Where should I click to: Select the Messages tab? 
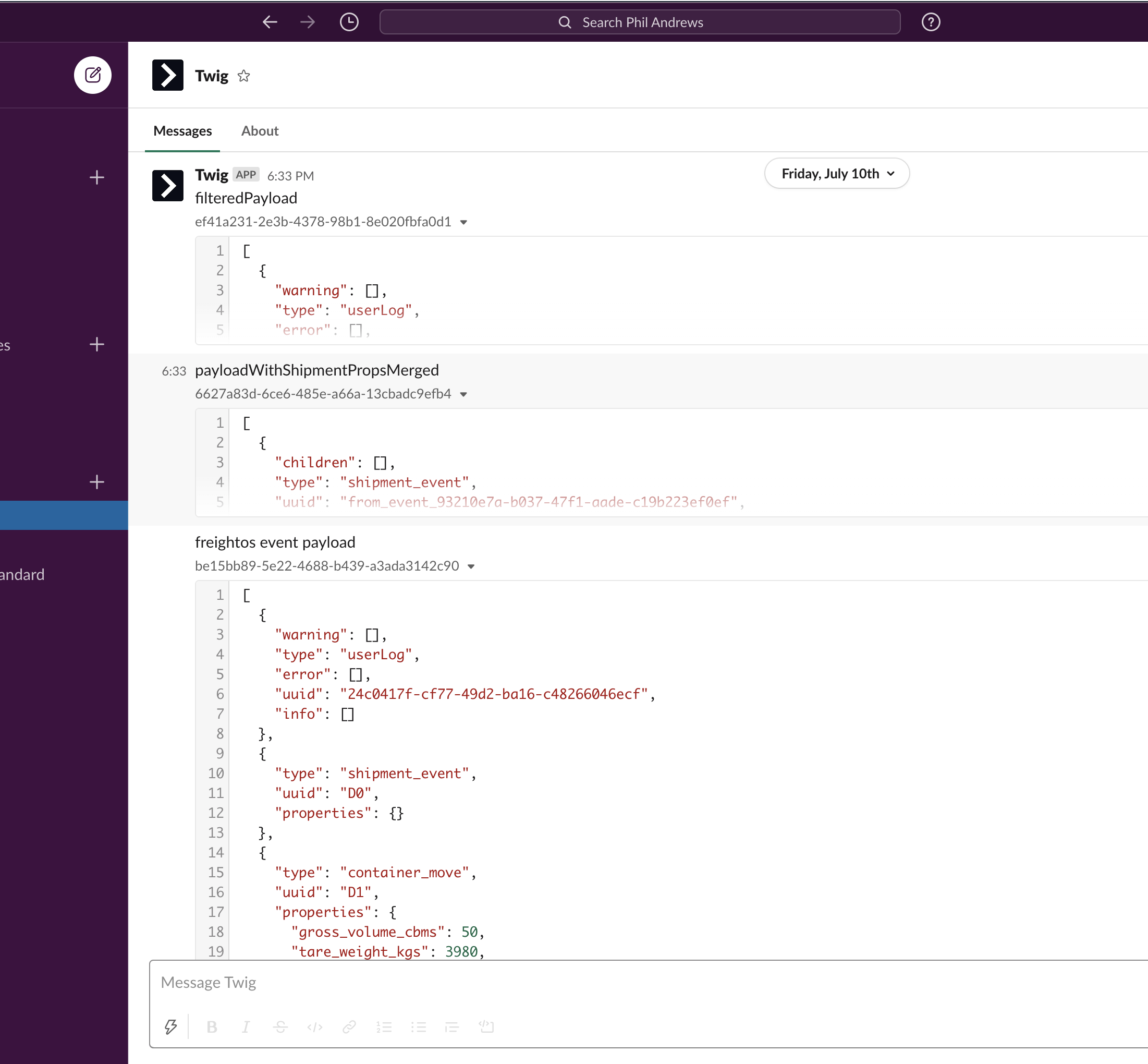[x=182, y=131]
